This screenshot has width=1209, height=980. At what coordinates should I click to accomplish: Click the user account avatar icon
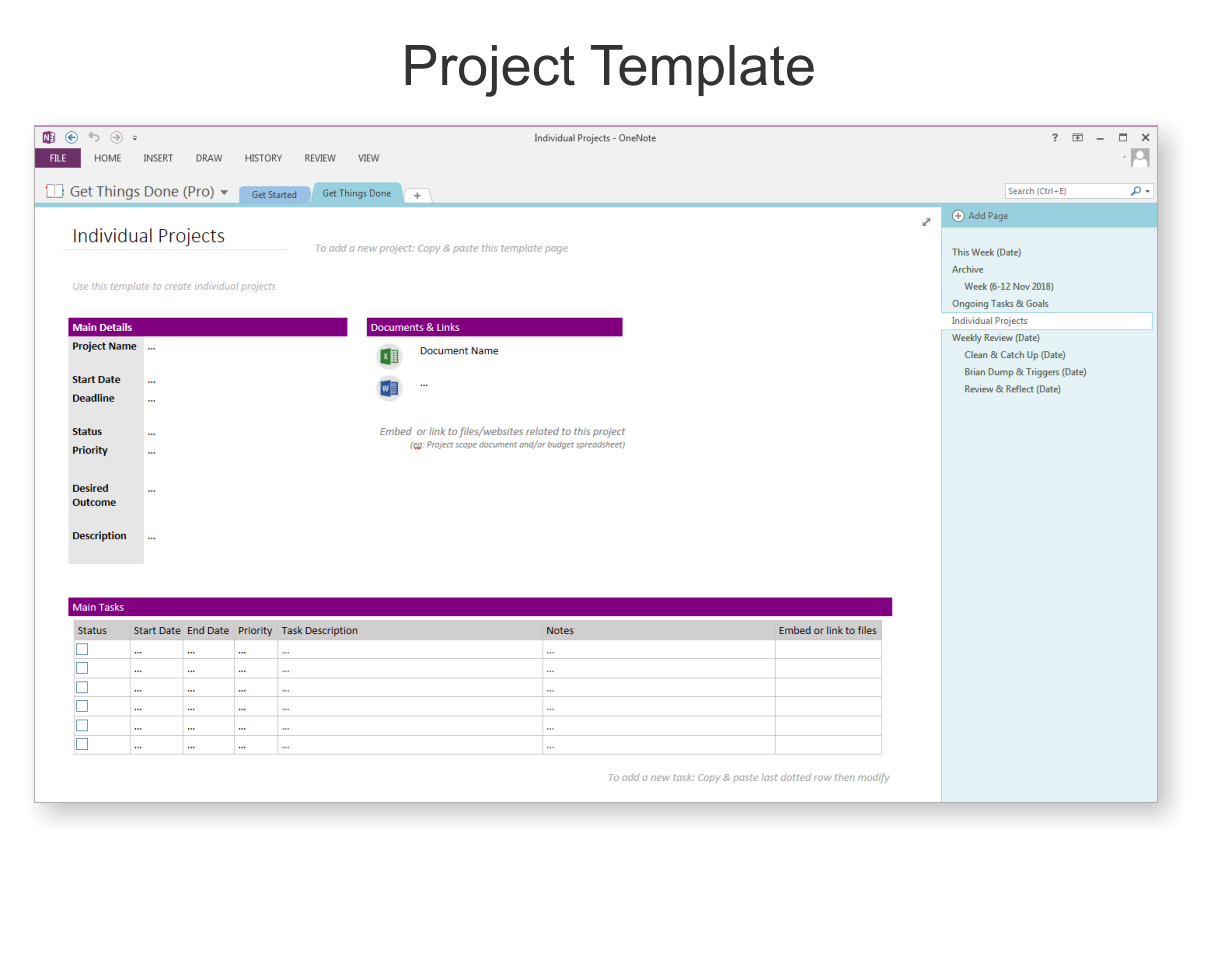[x=1140, y=158]
